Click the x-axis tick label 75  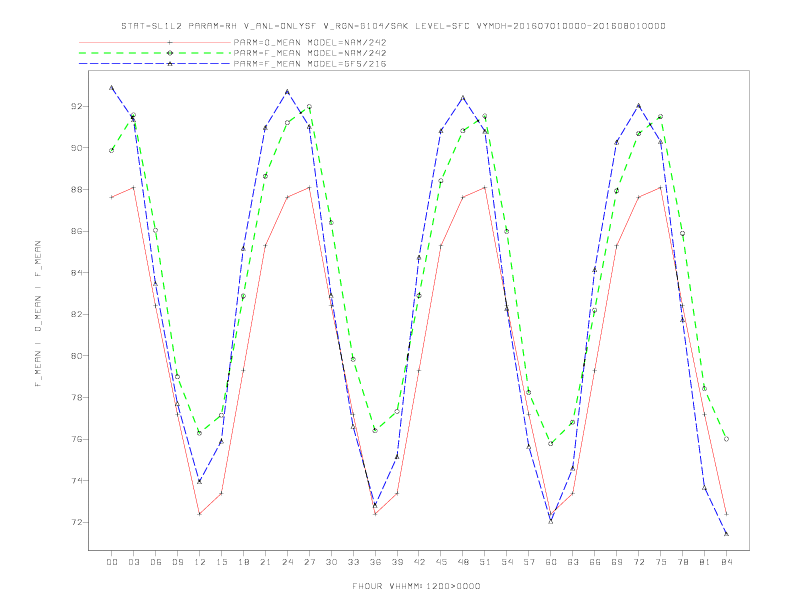point(661,562)
